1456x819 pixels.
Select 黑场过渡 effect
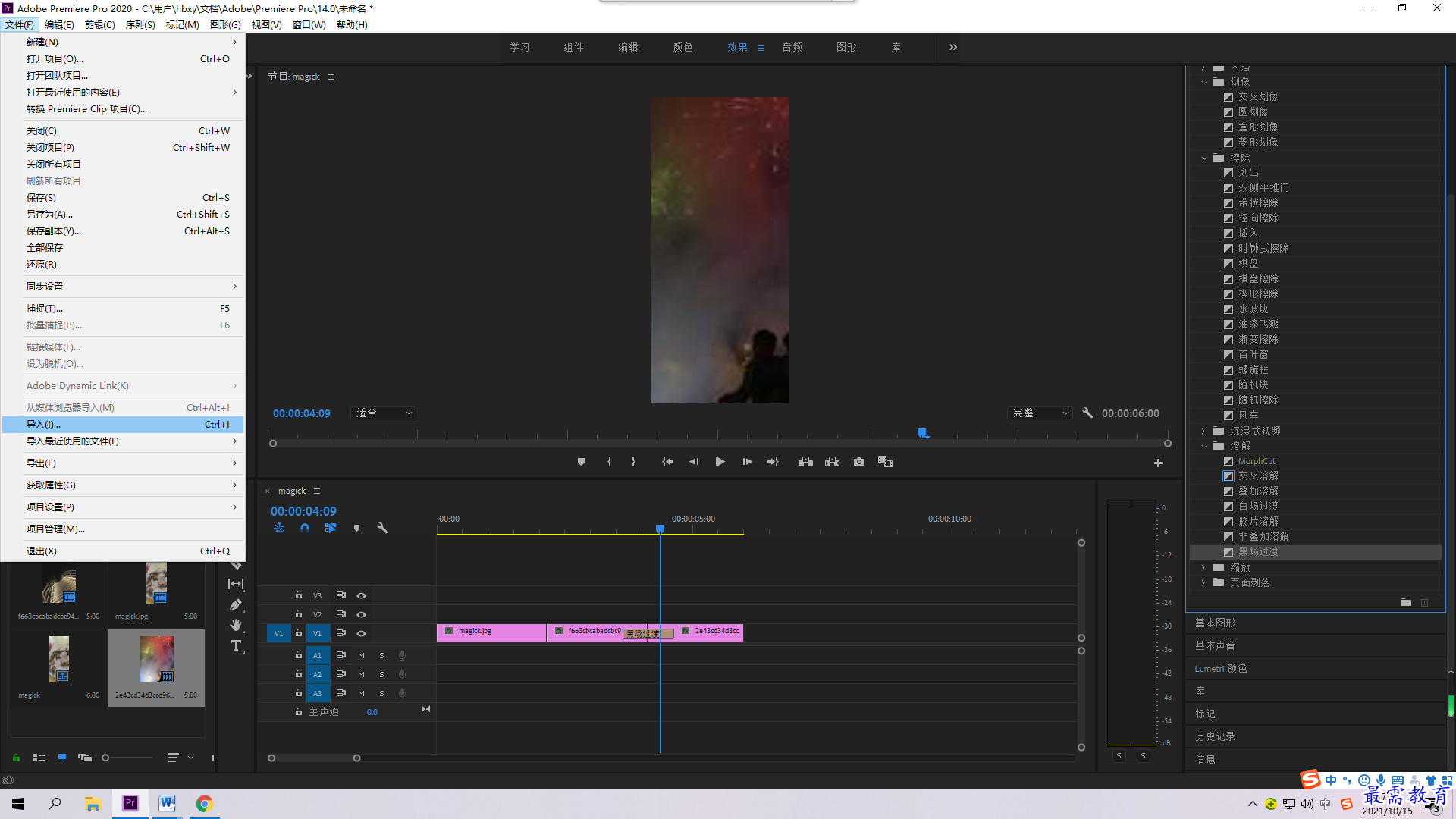1258,552
